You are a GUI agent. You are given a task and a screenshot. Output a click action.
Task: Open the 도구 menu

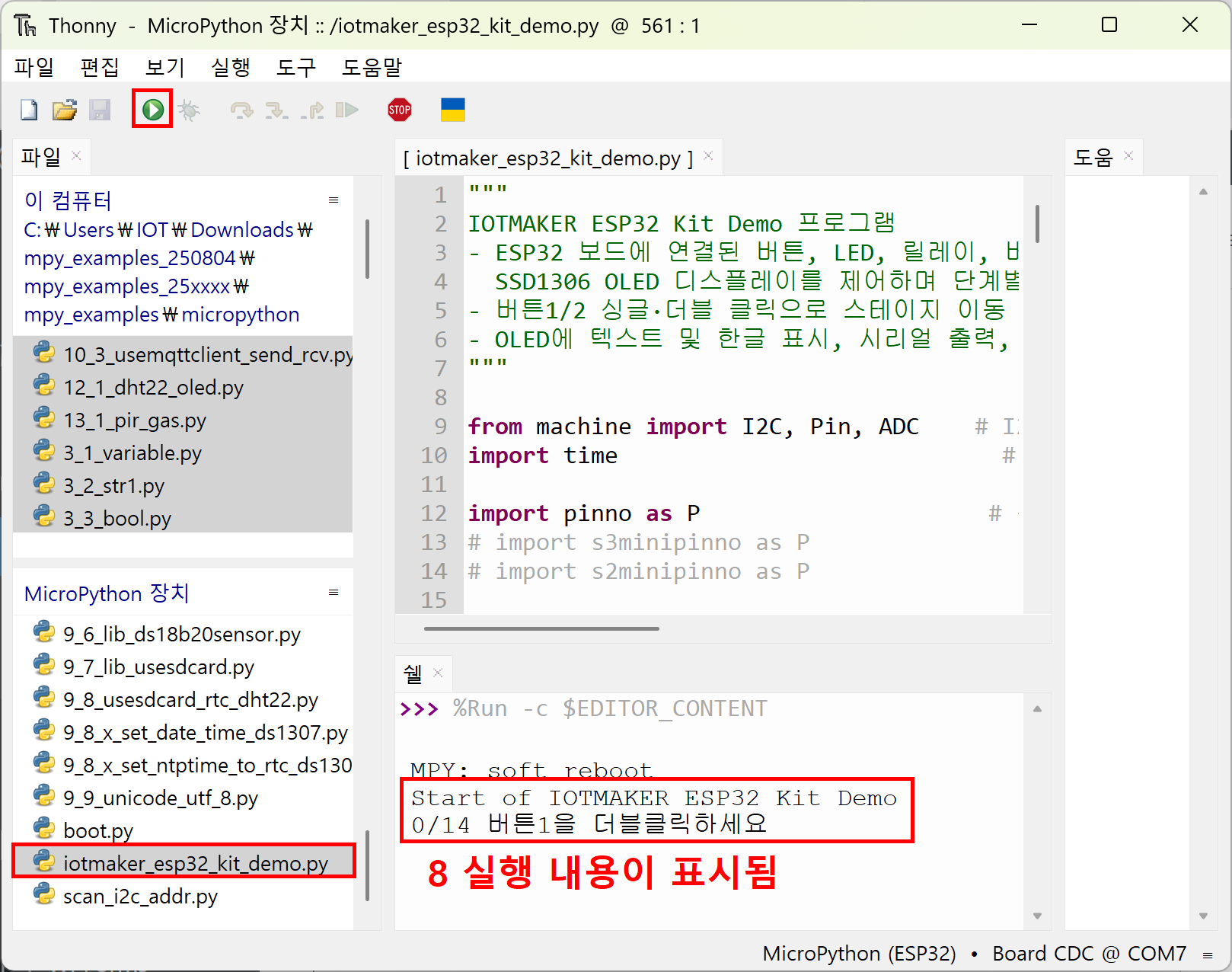[x=296, y=68]
